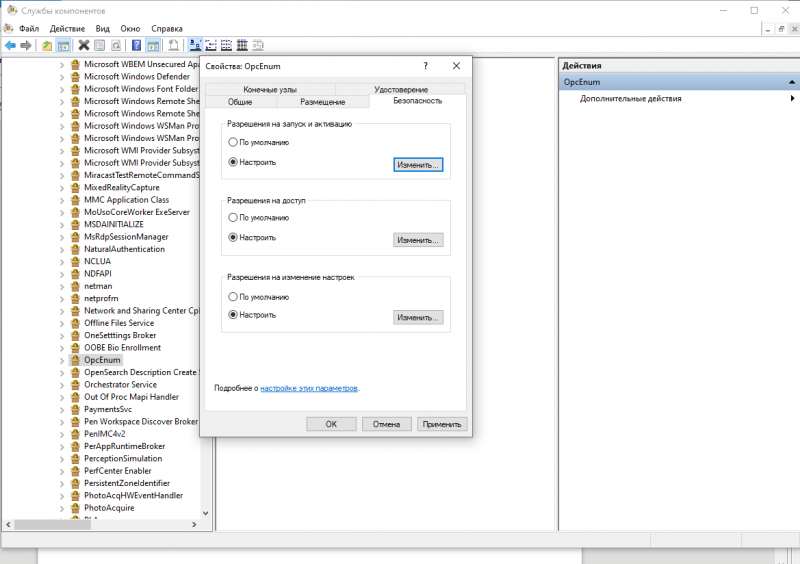The image size is (800, 564).
Task: Open the "Действие" menu
Action: [x=67, y=29]
